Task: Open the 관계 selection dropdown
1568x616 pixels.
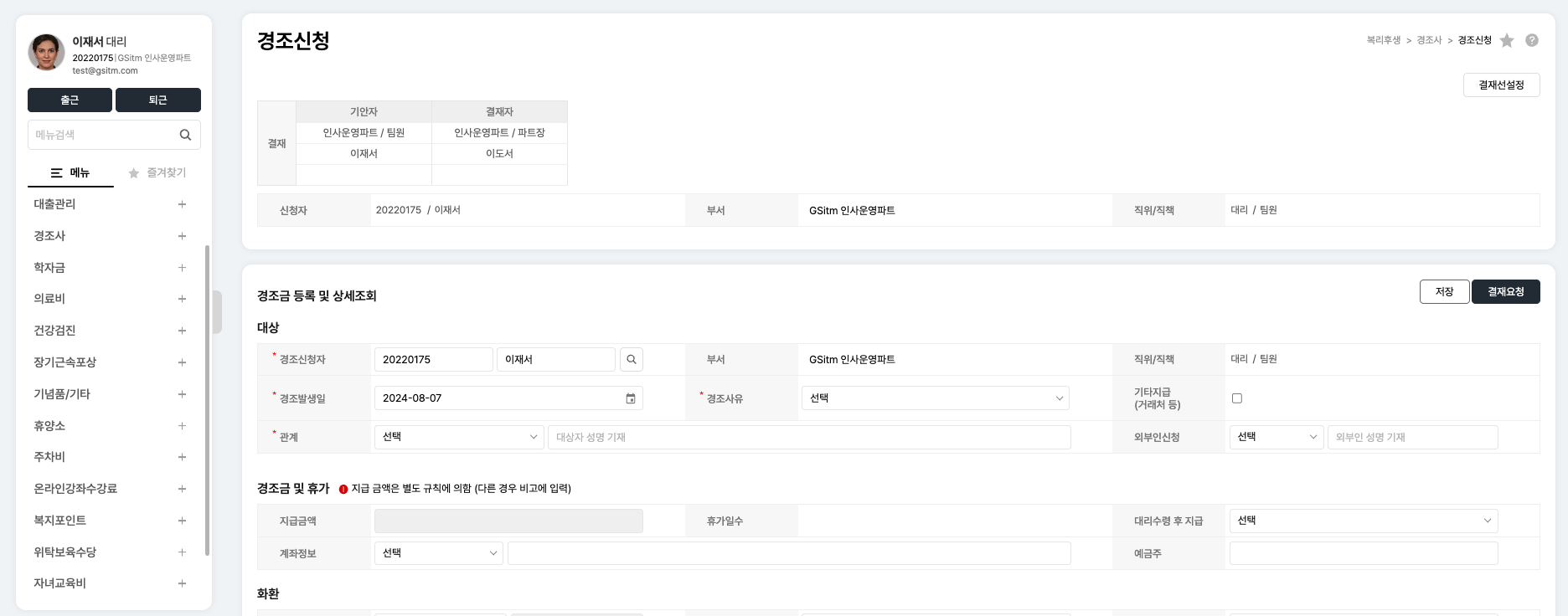Action: (459, 437)
